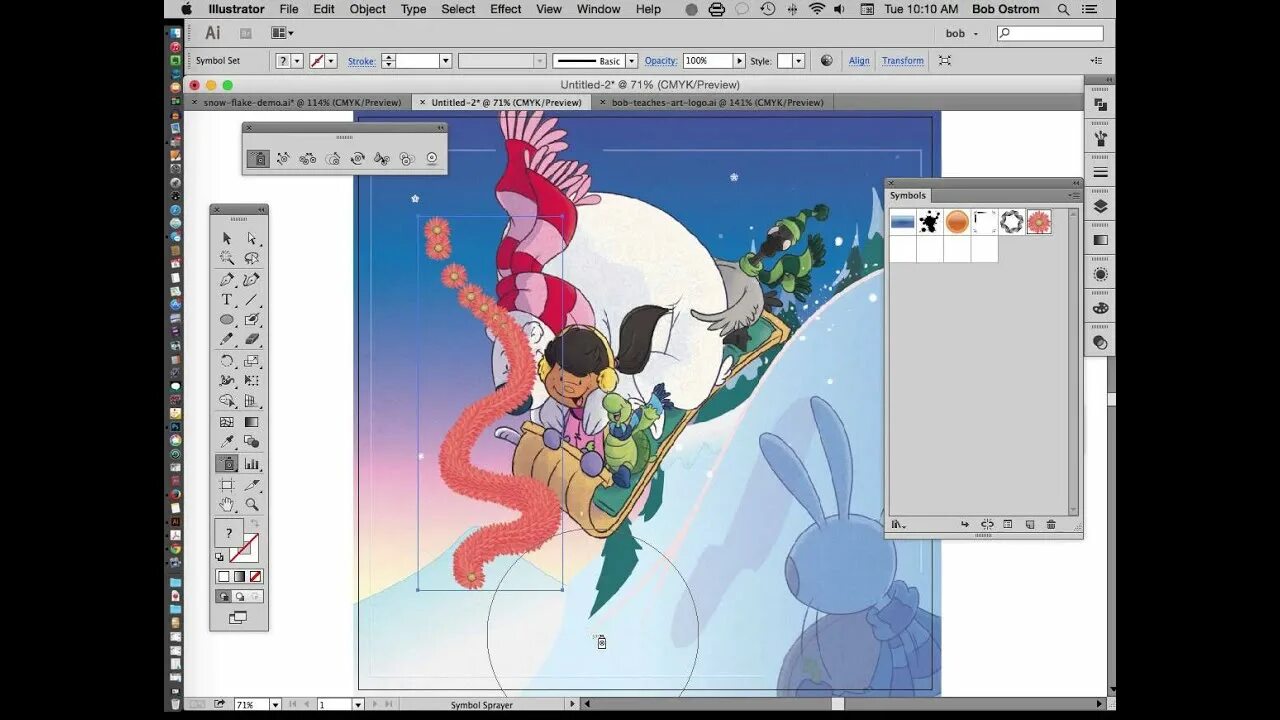Select the Ellipse tool
This screenshot has width=1280, height=720.
pyautogui.click(x=227, y=320)
